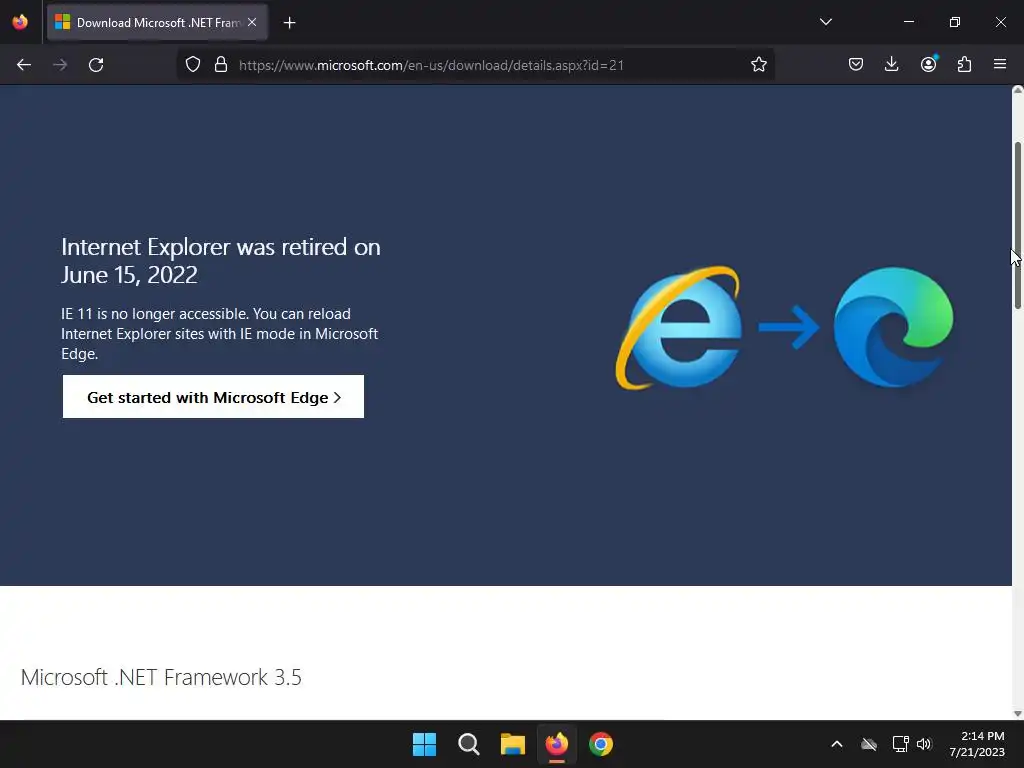The width and height of the screenshot is (1024, 768).
Task: Click the IE 11 is no longer accessible text
Action: click(x=219, y=334)
